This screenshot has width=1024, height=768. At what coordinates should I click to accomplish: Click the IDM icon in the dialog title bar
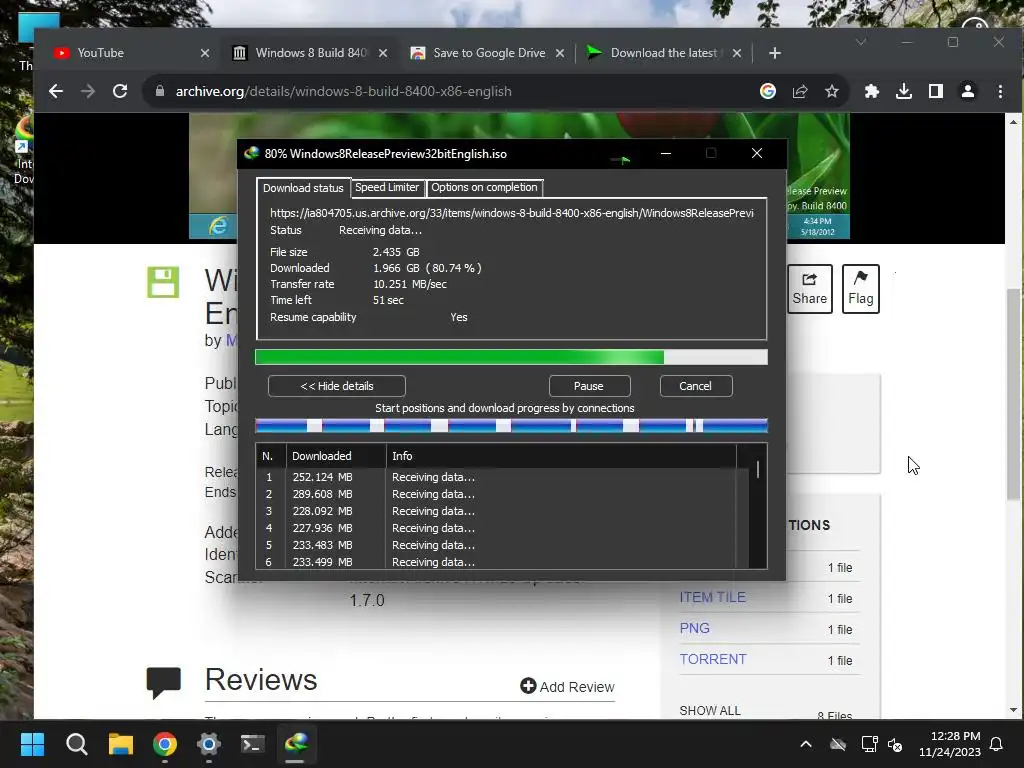pyautogui.click(x=251, y=153)
